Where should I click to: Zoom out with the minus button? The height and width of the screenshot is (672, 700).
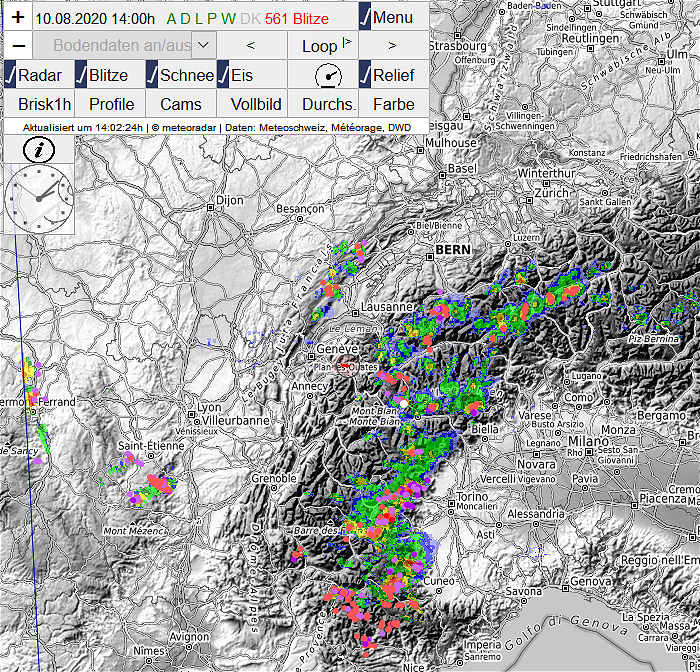[17, 46]
